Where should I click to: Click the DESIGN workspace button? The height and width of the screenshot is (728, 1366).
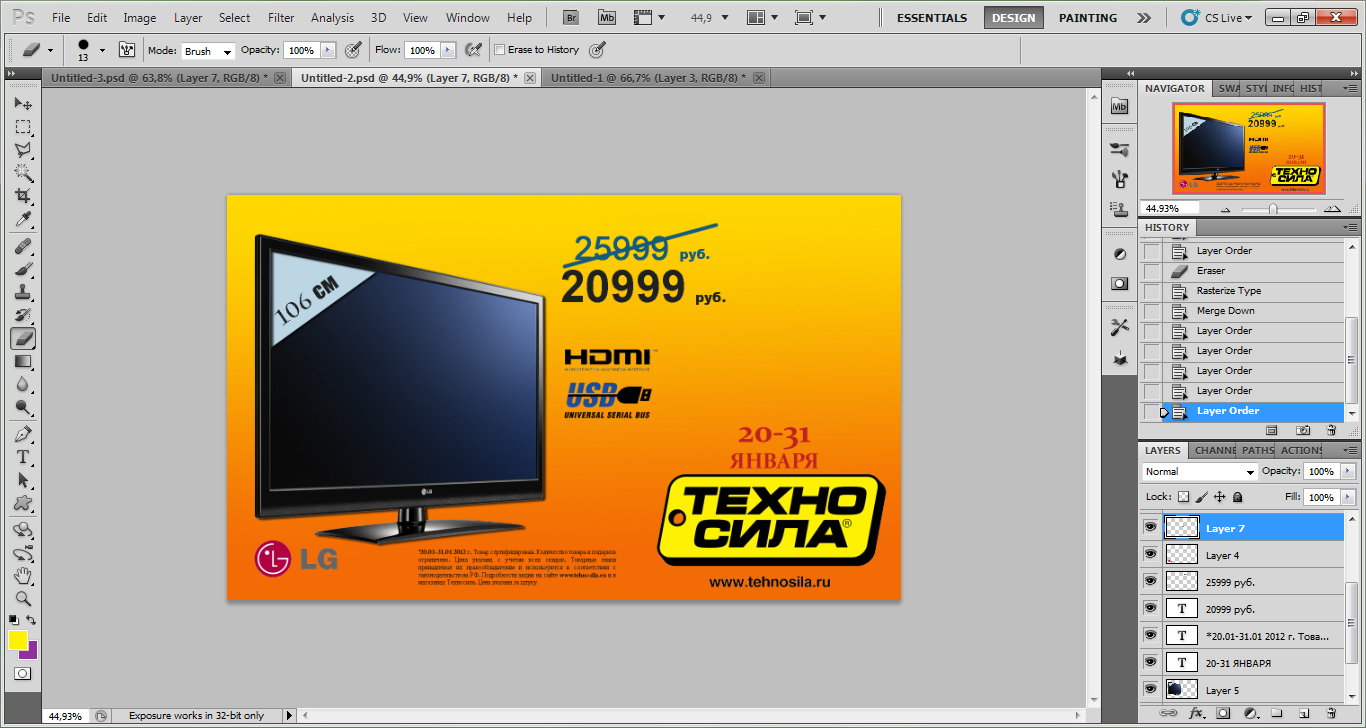coord(1014,17)
